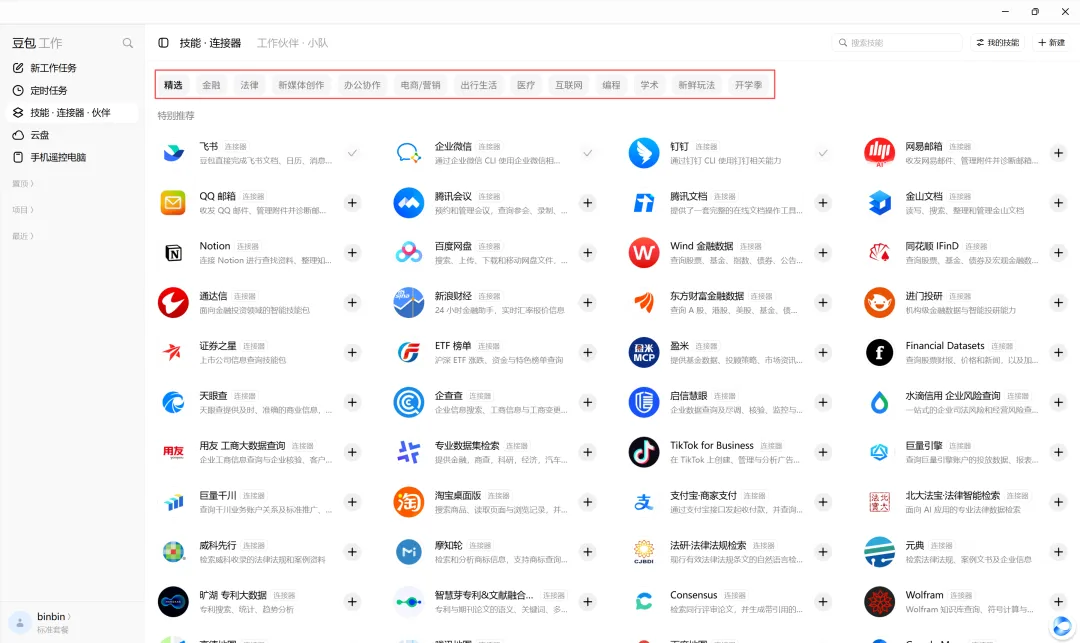The height and width of the screenshot is (643, 1080).
Task: Add the 网易邮箱 connector
Action: tap(1059, 153)
